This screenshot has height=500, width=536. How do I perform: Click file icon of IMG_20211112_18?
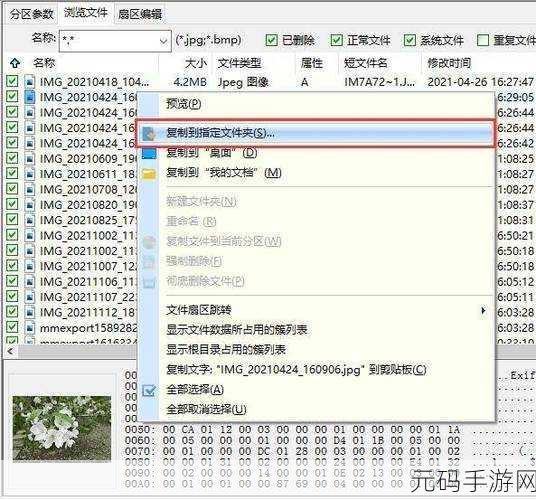(30, 312)
